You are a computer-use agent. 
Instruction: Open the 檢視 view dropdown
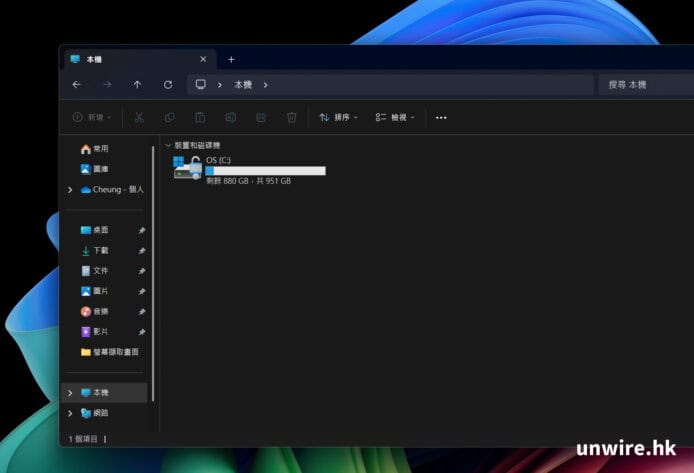click(395, 117)
